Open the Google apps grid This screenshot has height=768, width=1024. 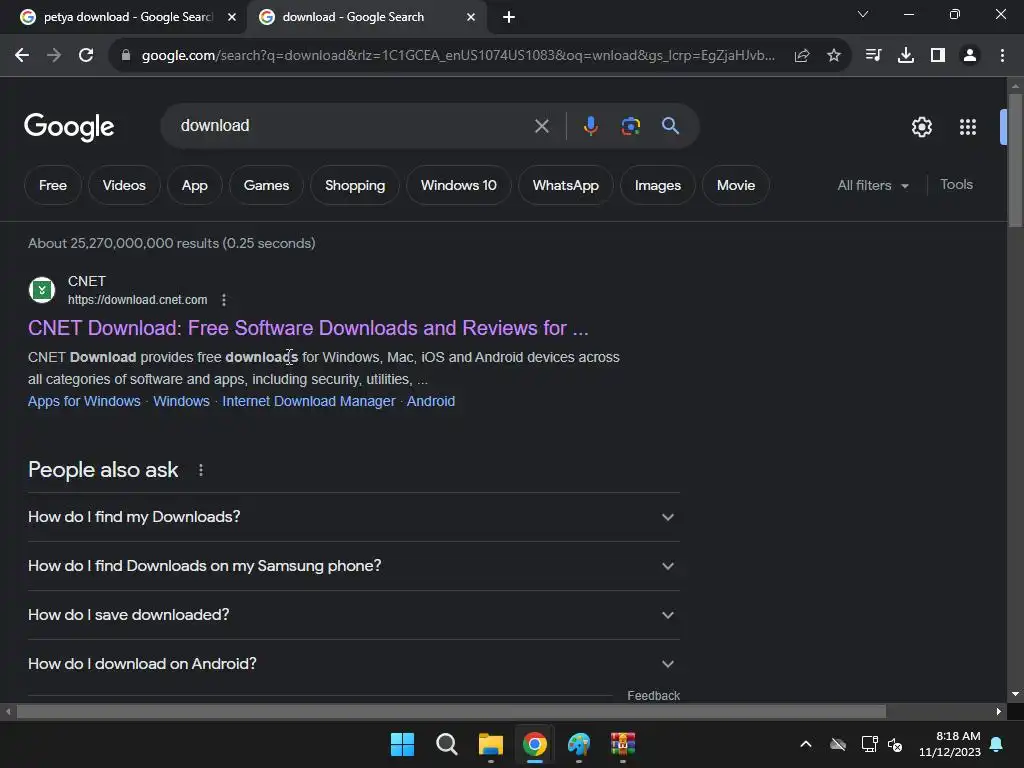[968, 127]
